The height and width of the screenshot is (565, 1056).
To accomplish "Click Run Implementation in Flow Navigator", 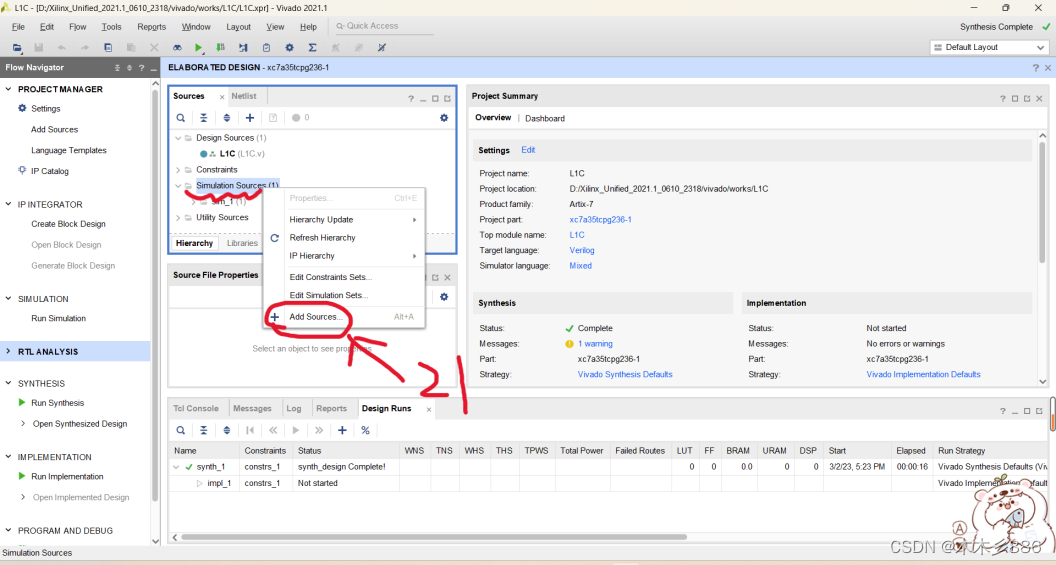I will (x=67, y=476).
